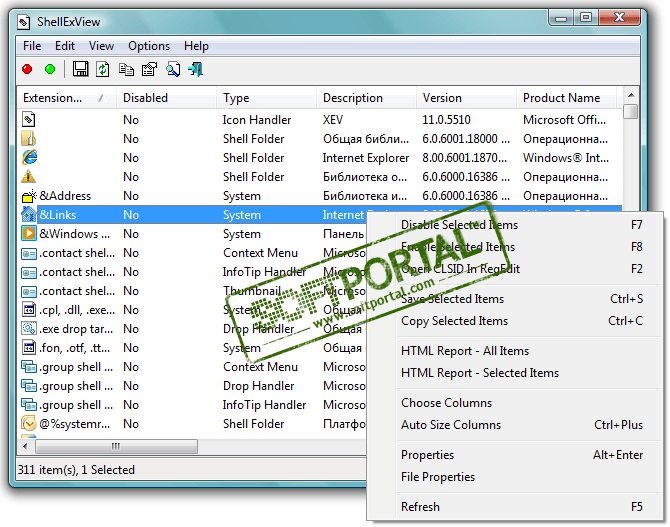The height and width of the screenshot is (527, 670).
Task: Click the .group shell Drop Handler icon
Action: tap(29, 386)
